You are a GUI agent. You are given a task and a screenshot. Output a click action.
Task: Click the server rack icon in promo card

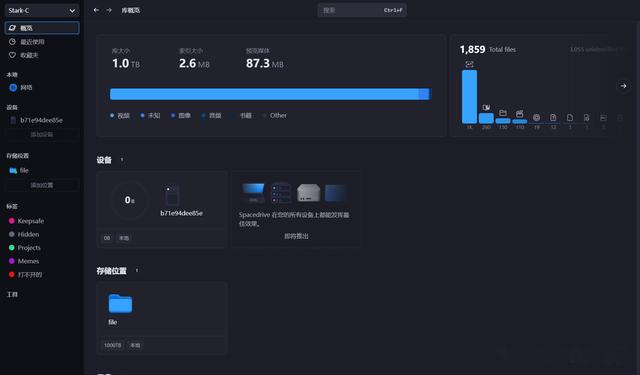(281, 193)
